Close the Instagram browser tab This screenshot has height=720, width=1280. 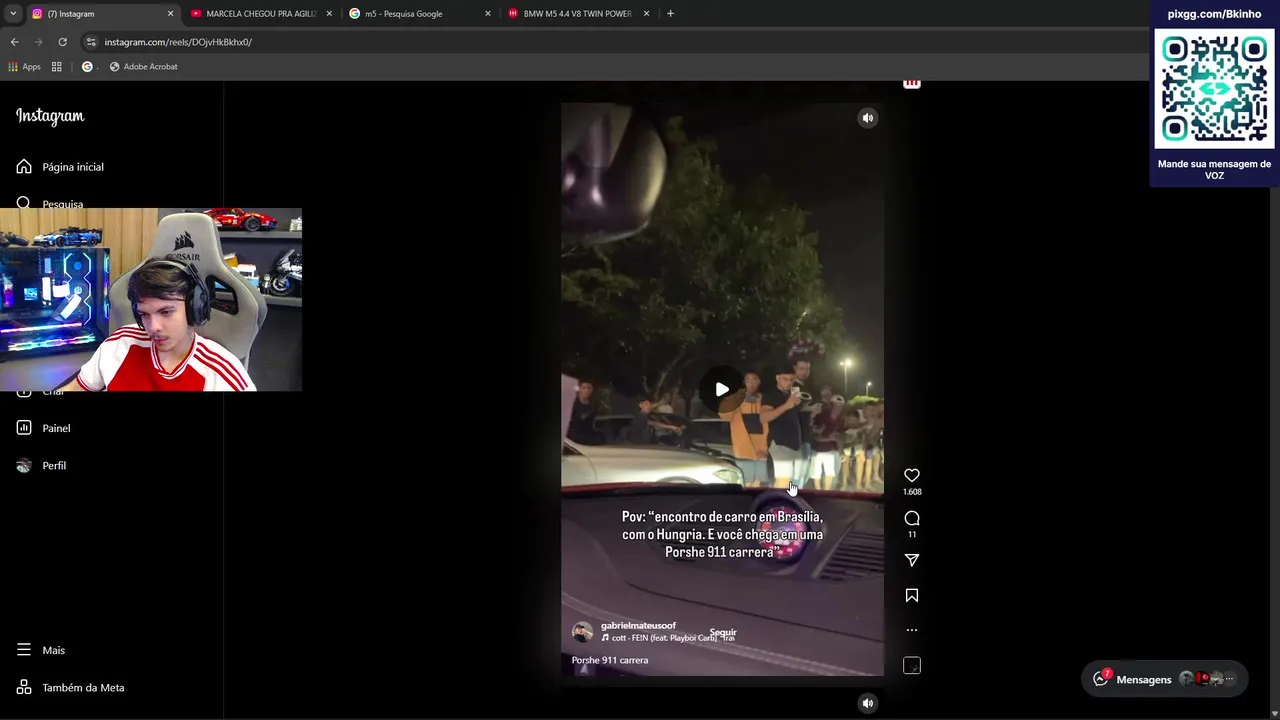click(170, 14)
